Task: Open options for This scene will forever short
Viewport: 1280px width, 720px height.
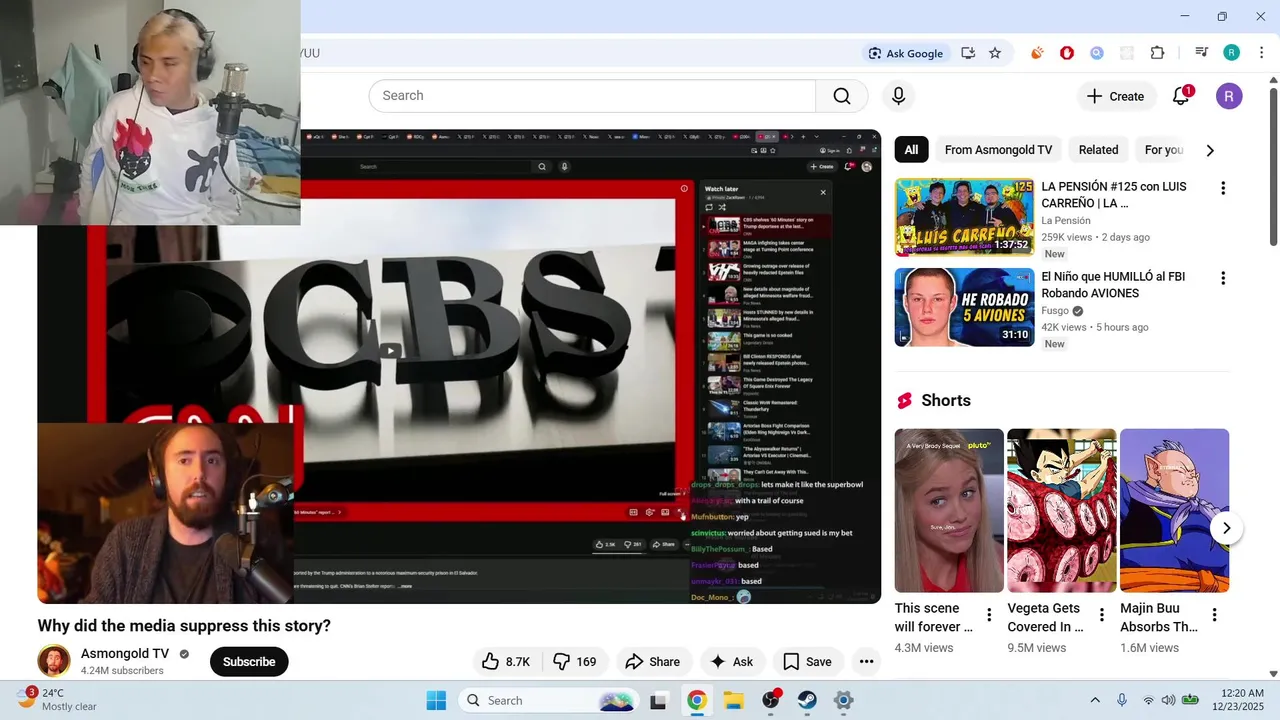Action: (x=989, y=615)
